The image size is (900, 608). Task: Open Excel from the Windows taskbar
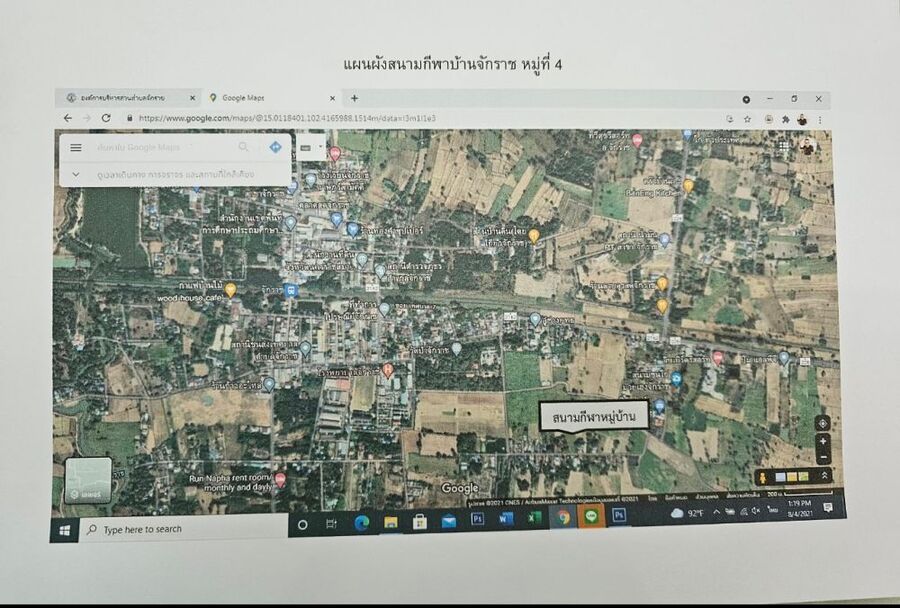[x=534, y=519]
